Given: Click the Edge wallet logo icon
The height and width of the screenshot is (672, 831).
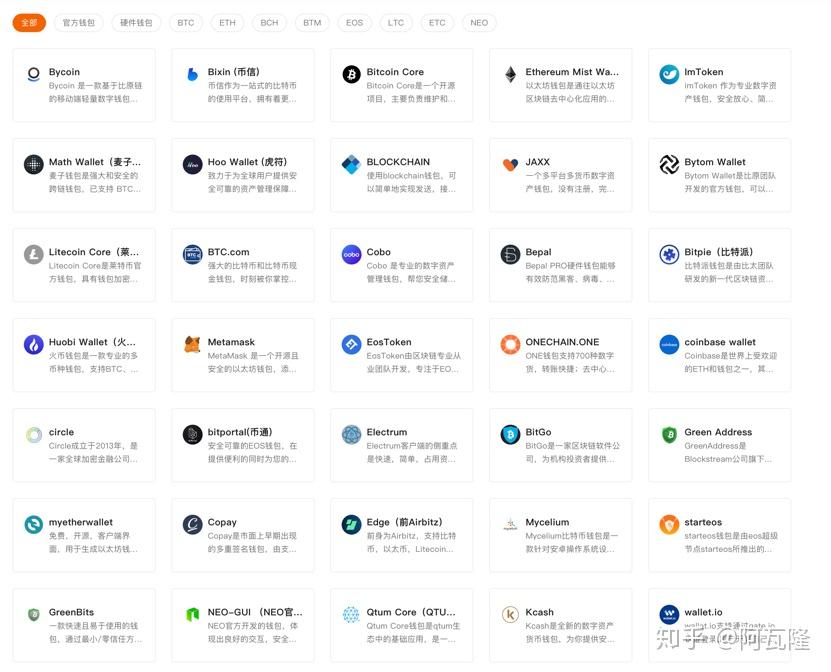Looking at the screenshot, I should [351, 525].
